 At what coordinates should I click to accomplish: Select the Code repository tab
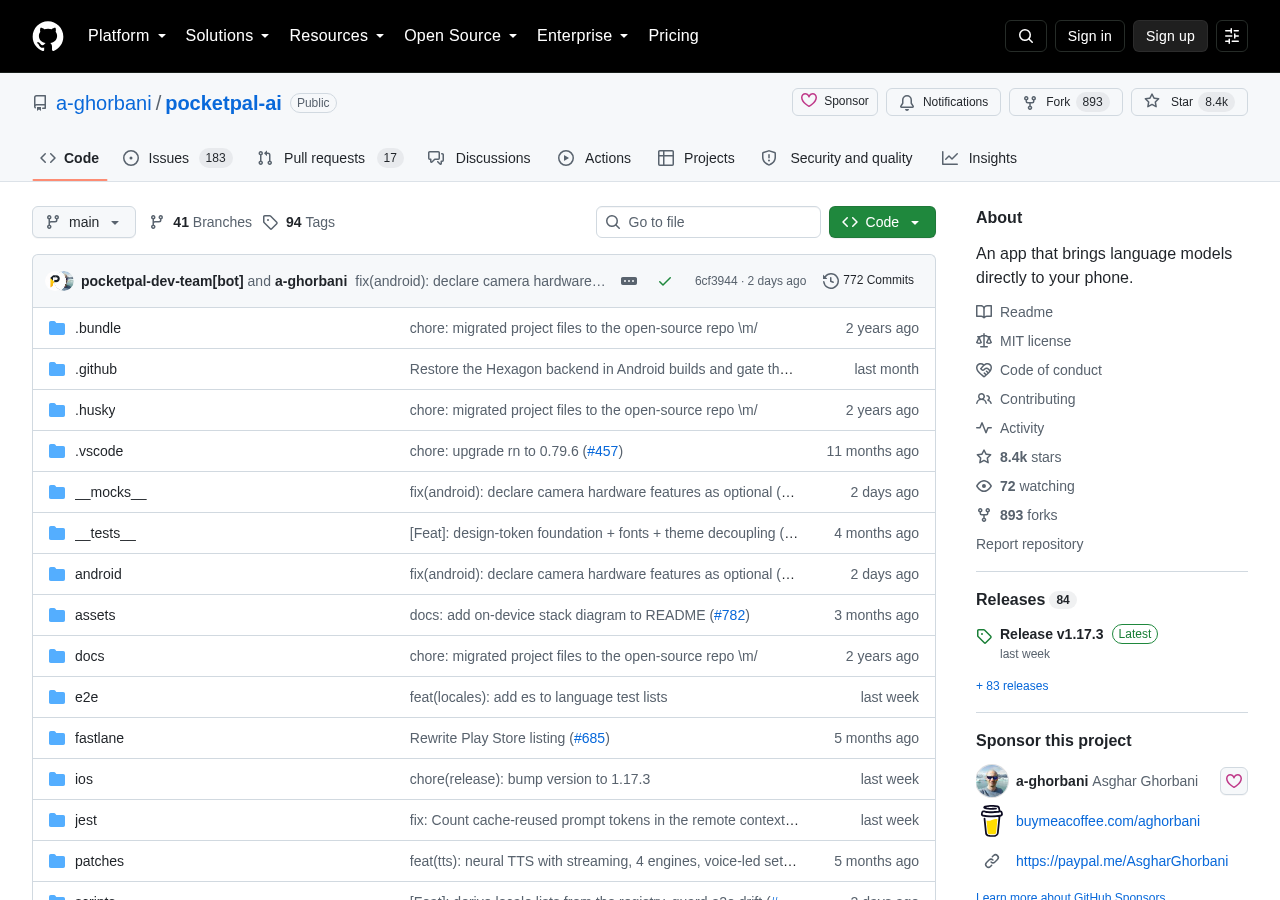pos(70,158)
